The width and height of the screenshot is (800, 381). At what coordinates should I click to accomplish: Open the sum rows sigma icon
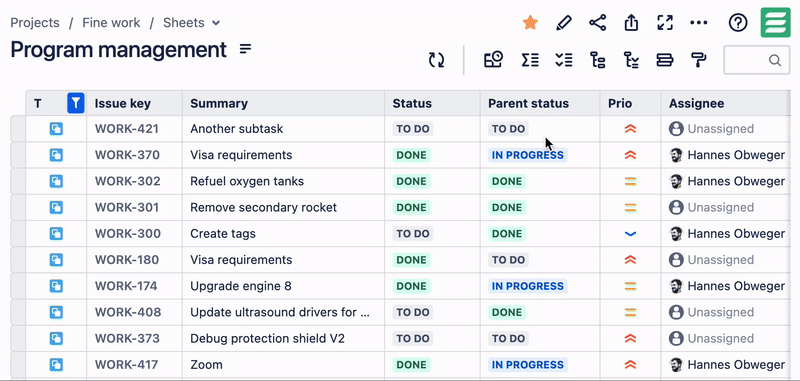[x=530, y=60]
